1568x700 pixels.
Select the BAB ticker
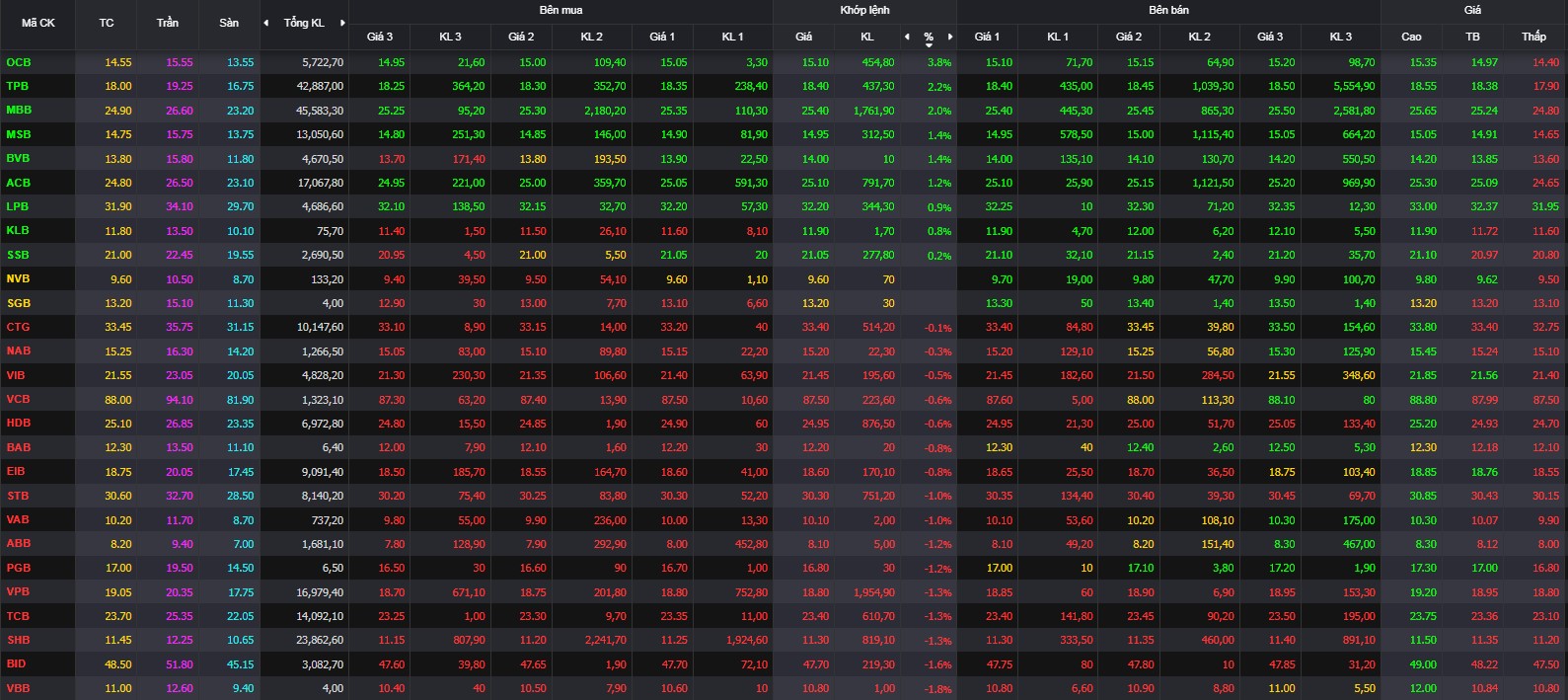click(19, 447)
